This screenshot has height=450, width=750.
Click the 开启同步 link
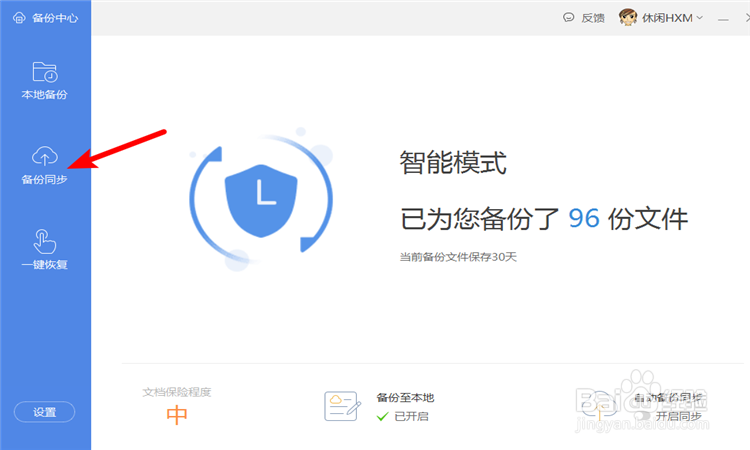point(678,416)
